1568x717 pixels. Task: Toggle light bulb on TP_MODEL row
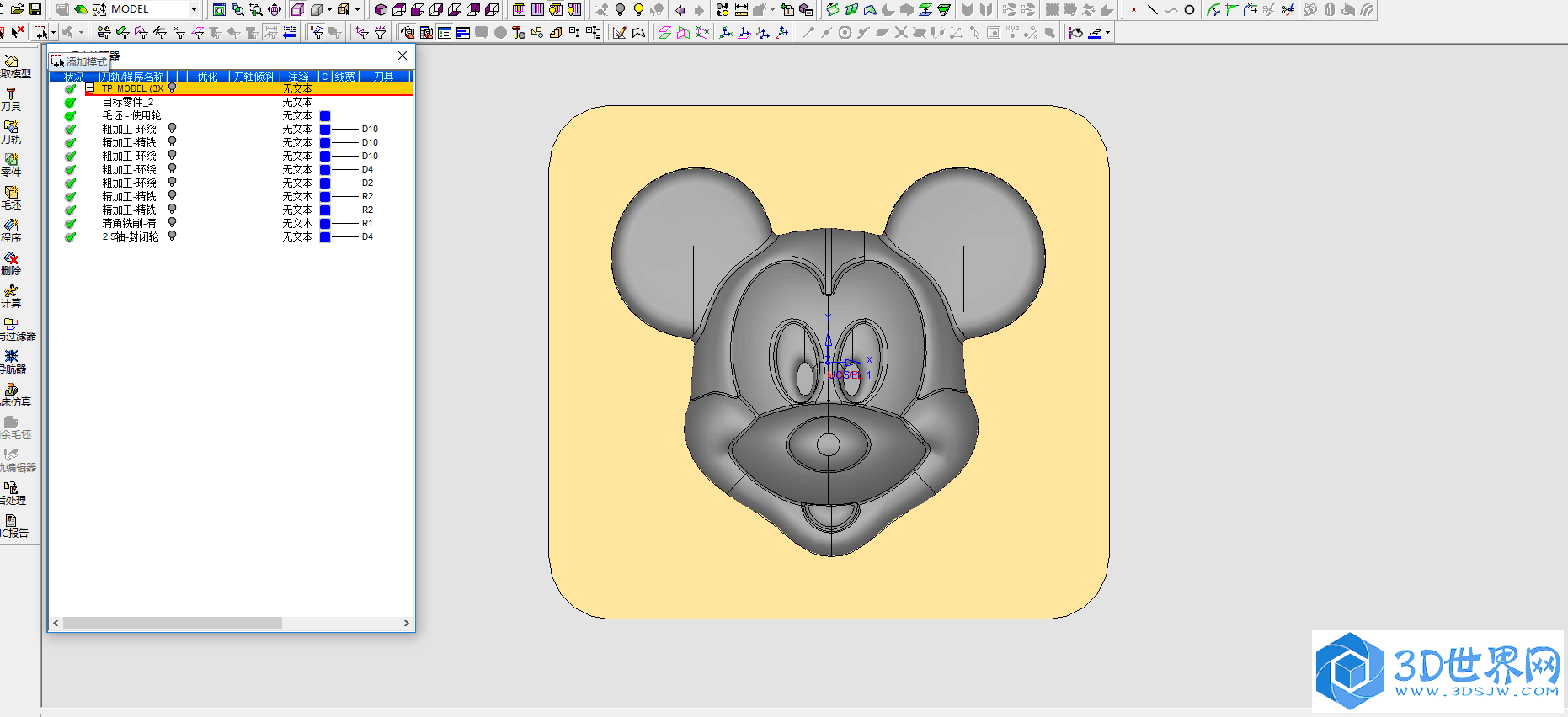[x=173, y=88]
